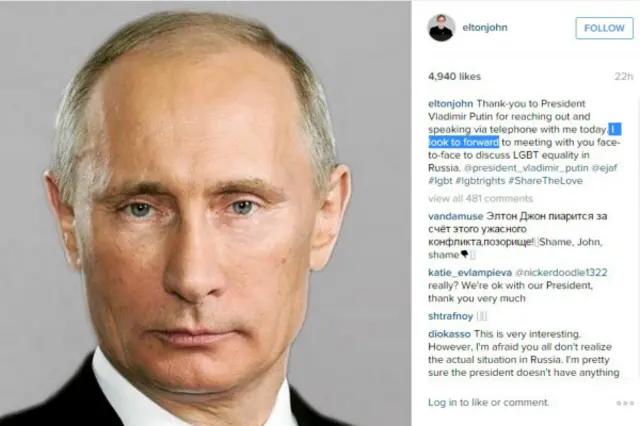Open the 4,940 likes list

454,76
